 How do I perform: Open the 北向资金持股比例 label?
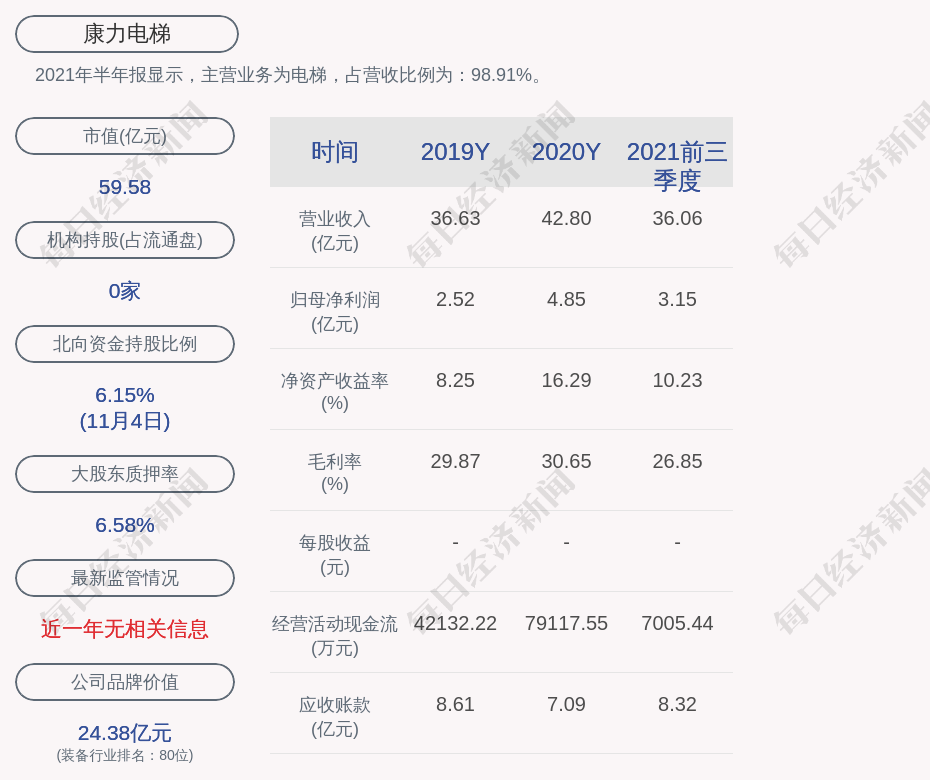pyautogui.click(x=125, y=344)
